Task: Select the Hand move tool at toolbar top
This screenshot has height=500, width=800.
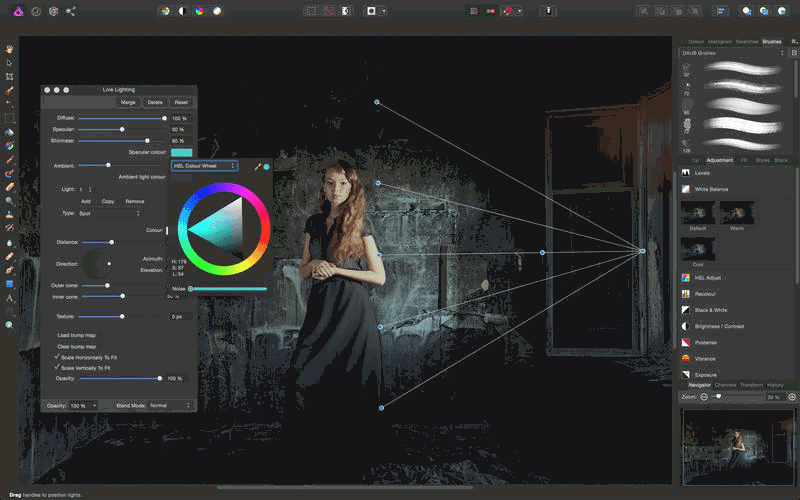Action: tap(9, 48)
